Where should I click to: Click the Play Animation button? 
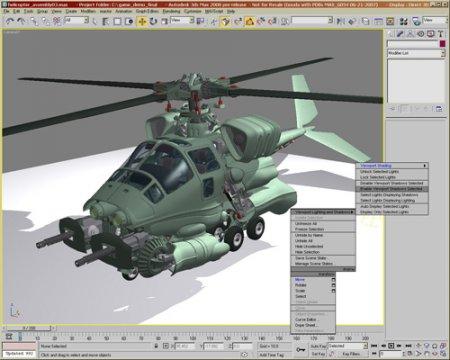pyautogui.click(x=391, y=346)
